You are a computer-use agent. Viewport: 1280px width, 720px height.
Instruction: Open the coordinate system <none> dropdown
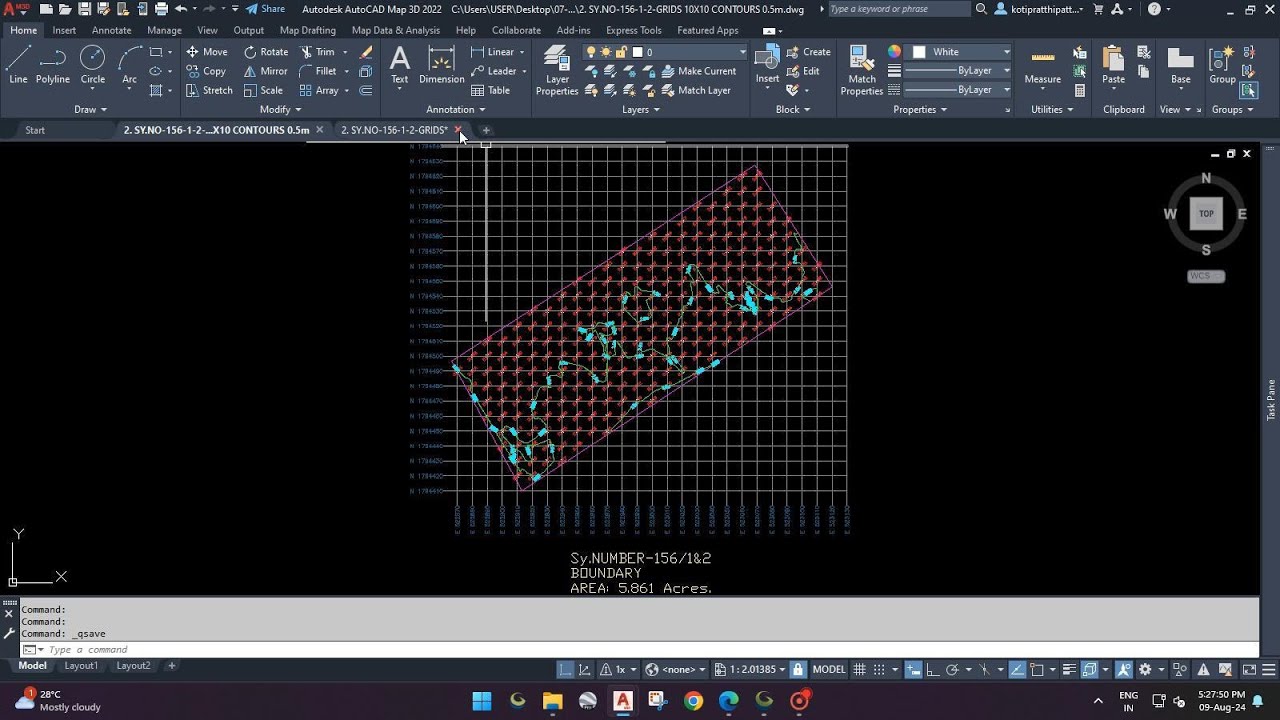coord(676,669)
